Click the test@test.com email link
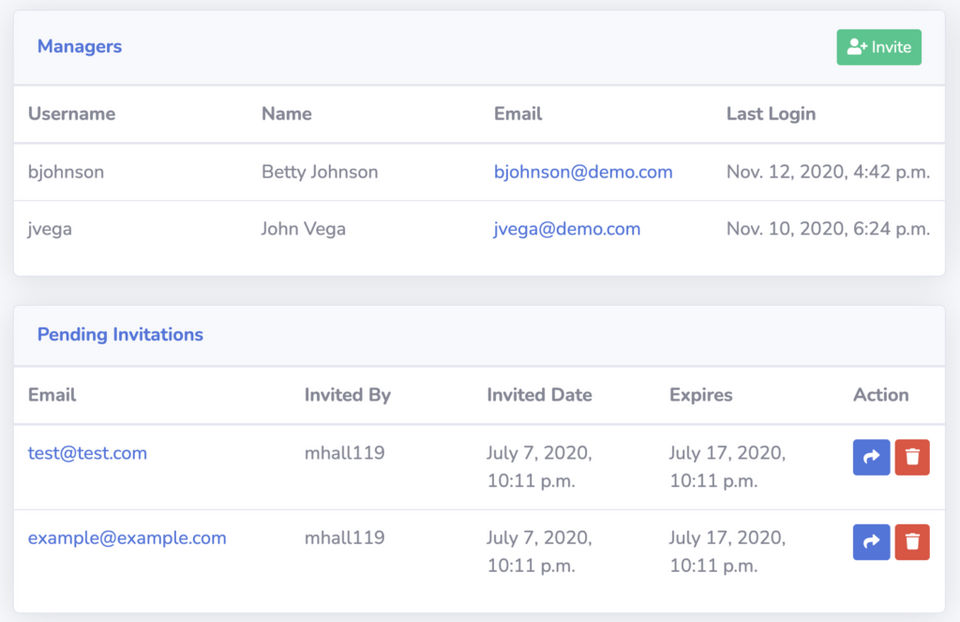The height and width of the screenshot is (622, 960). point(87,453)
